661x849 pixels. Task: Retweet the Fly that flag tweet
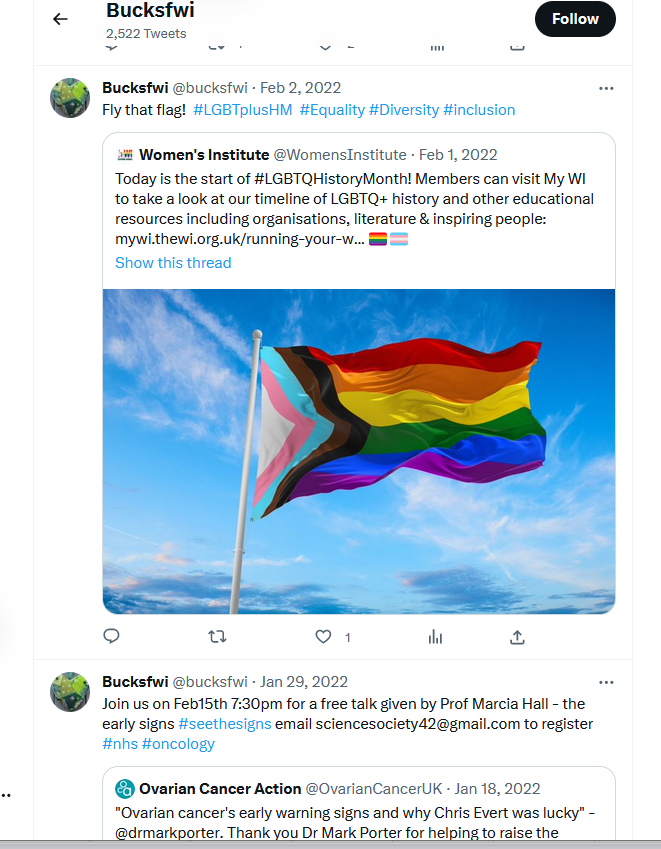pos(216,636)
